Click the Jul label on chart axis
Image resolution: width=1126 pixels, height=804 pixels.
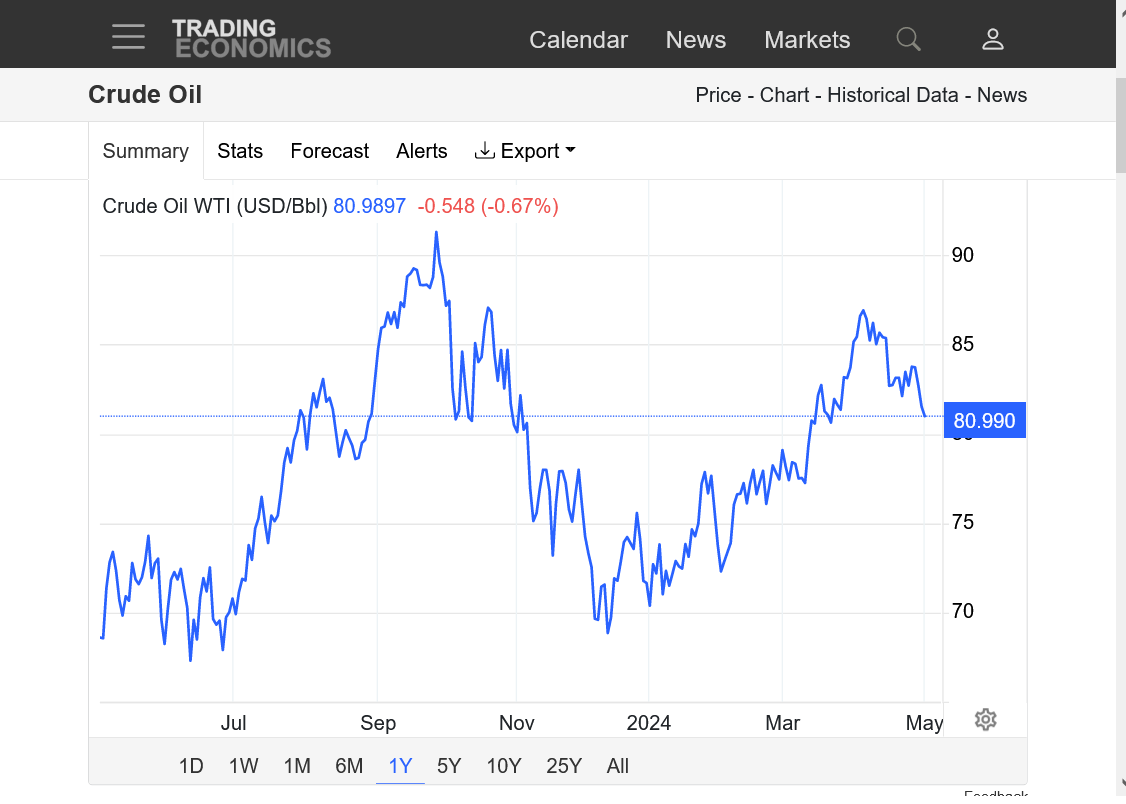click(233, 723)
